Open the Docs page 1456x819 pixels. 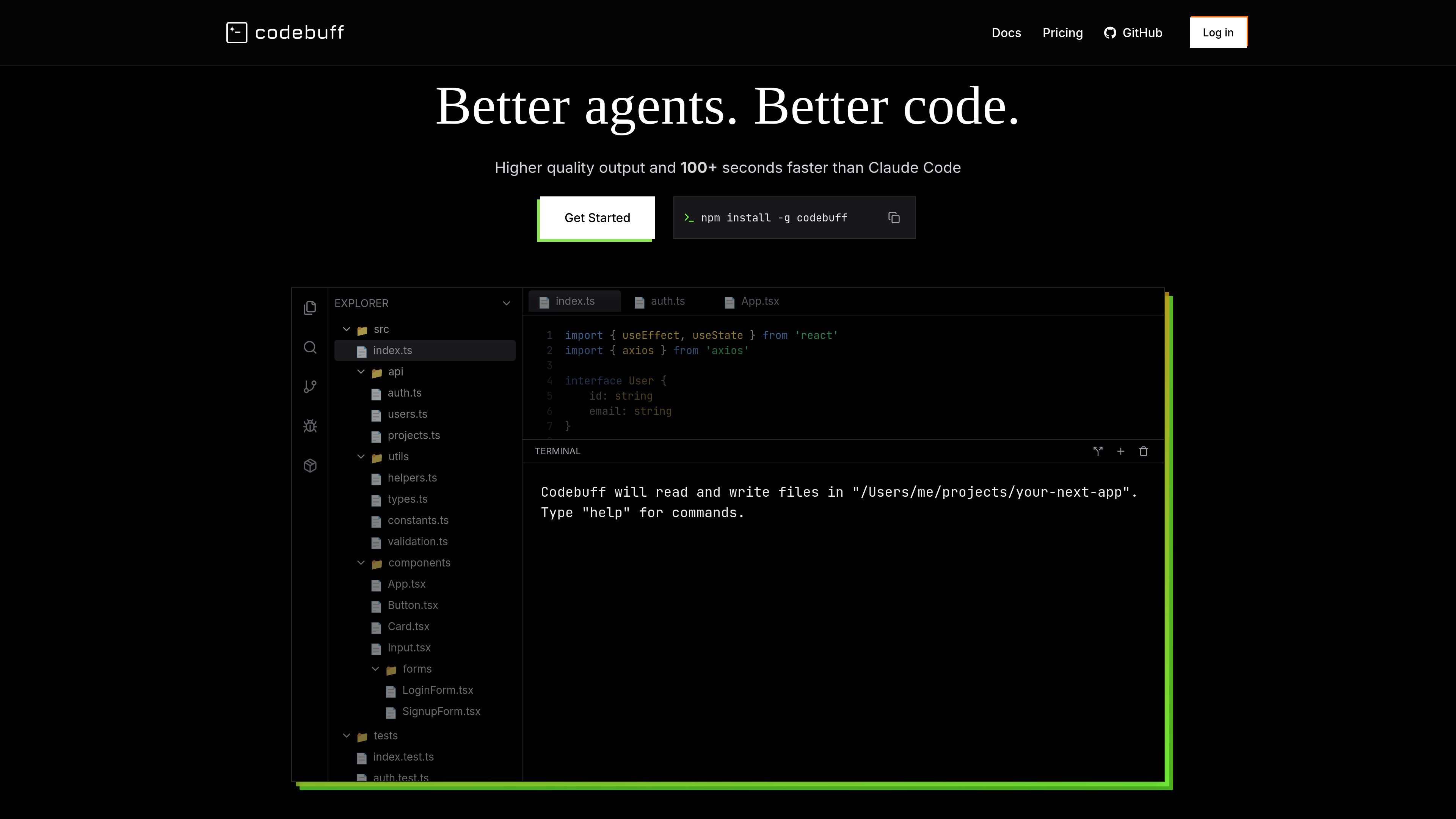[1006, 33]
